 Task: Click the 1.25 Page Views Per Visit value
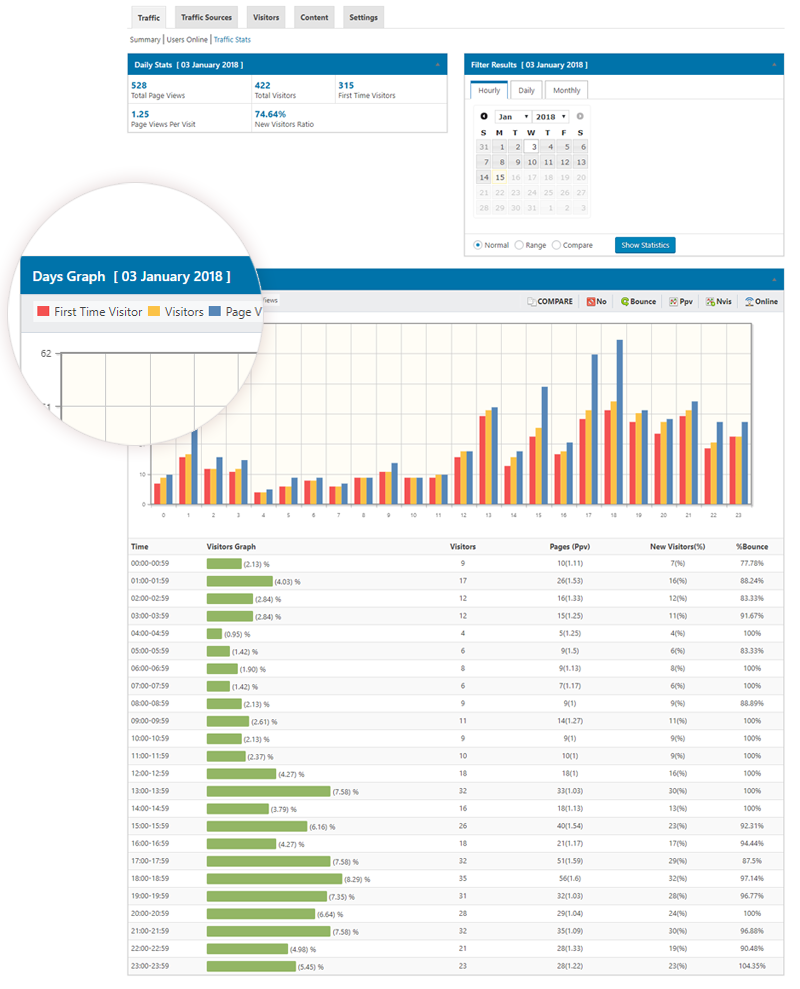click(140, 114)
